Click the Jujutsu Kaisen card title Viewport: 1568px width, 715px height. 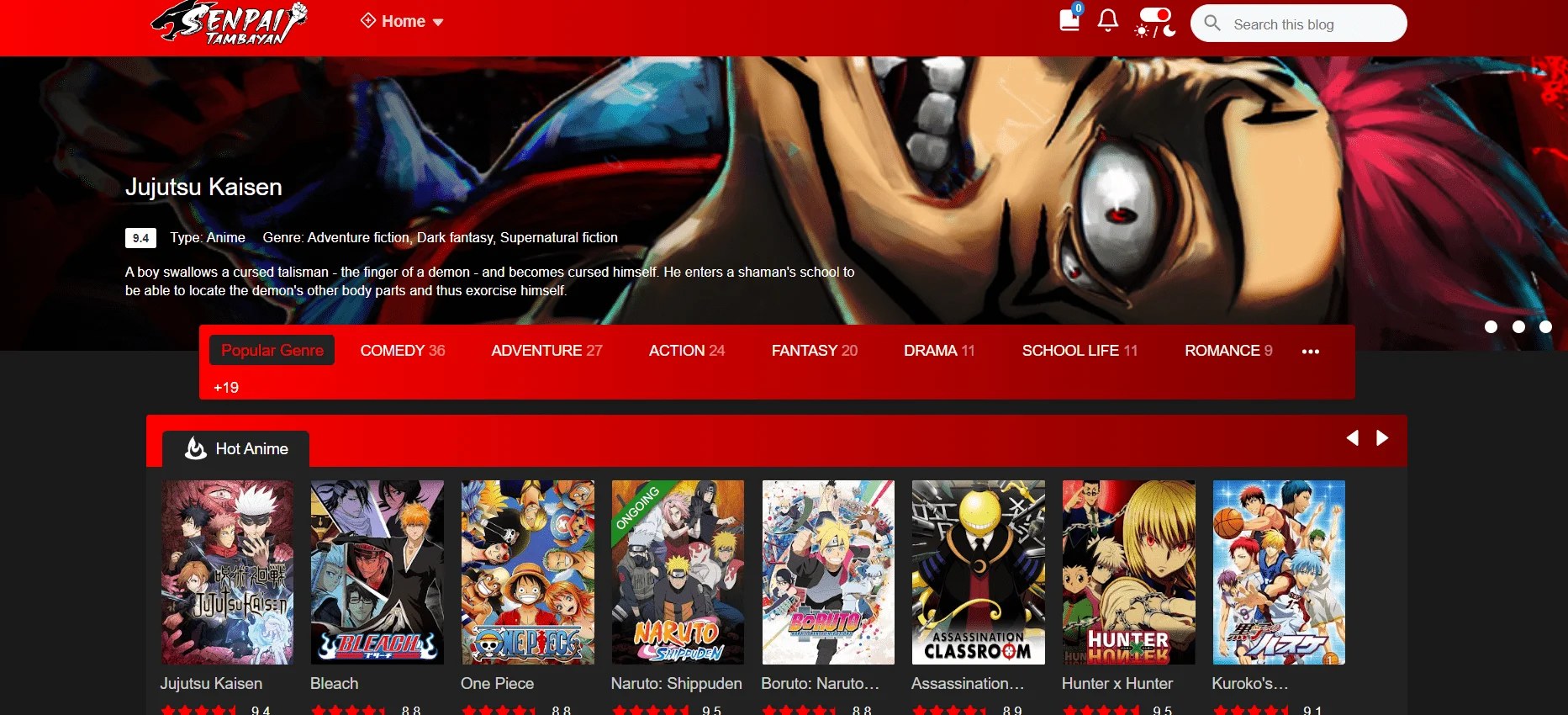(x=211, y=684)
